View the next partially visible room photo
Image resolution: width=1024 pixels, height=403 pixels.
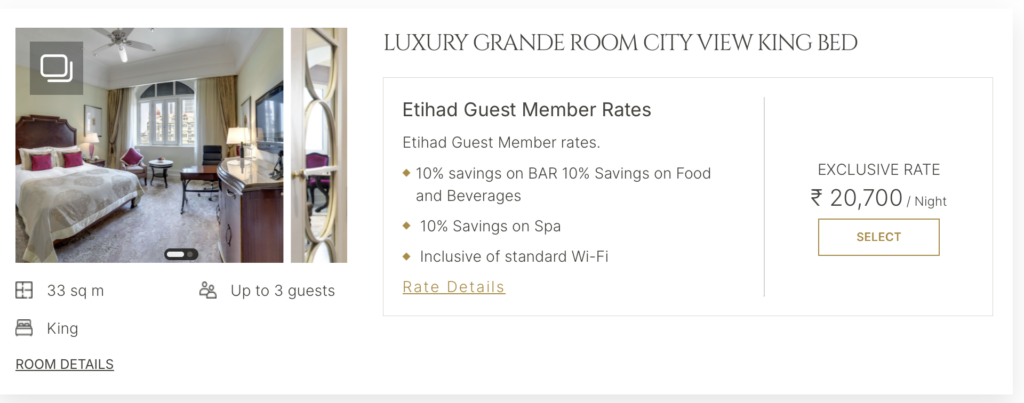tap(319, 145)
